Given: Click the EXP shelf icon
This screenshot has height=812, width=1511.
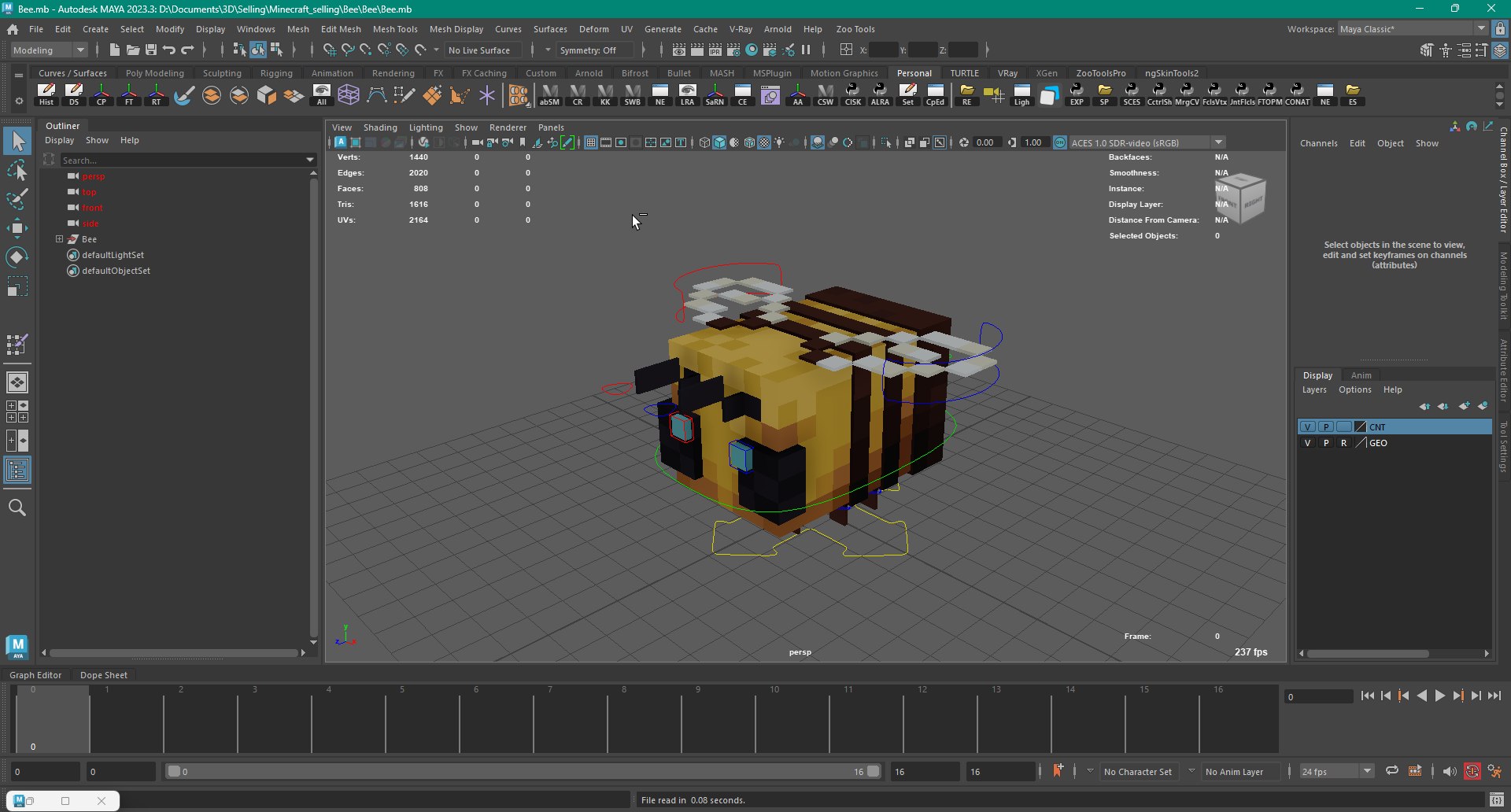Looking at the screenshot, I should [x=1077, y=94].
